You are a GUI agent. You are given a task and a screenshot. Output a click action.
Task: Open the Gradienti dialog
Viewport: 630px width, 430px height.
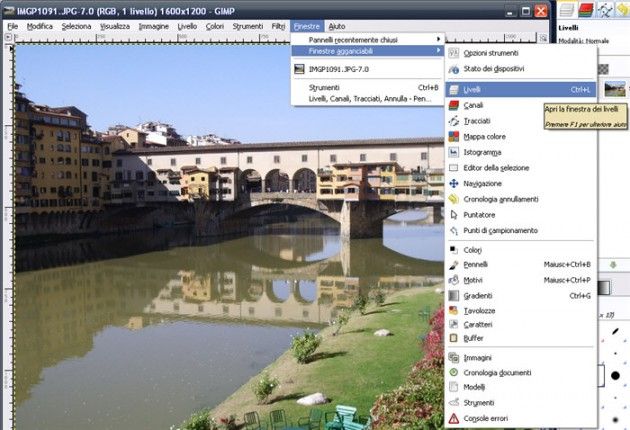(521, 296)
